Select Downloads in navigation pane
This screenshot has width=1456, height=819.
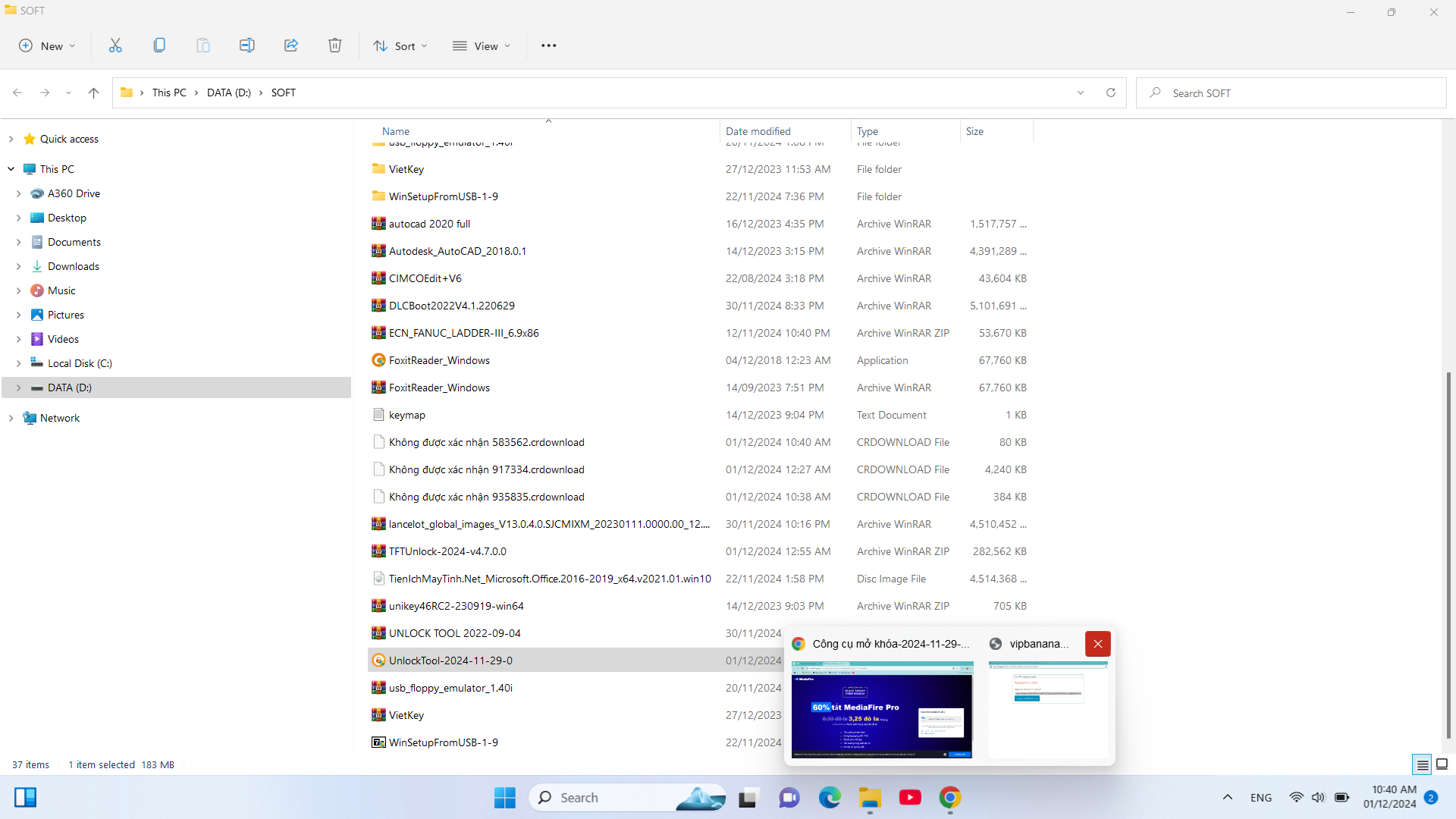coord(73,266)
